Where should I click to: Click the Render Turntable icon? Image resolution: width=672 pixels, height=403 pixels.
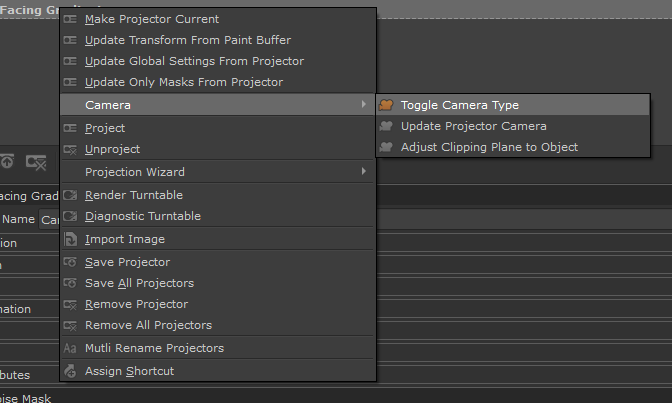(x=70, y=195)
